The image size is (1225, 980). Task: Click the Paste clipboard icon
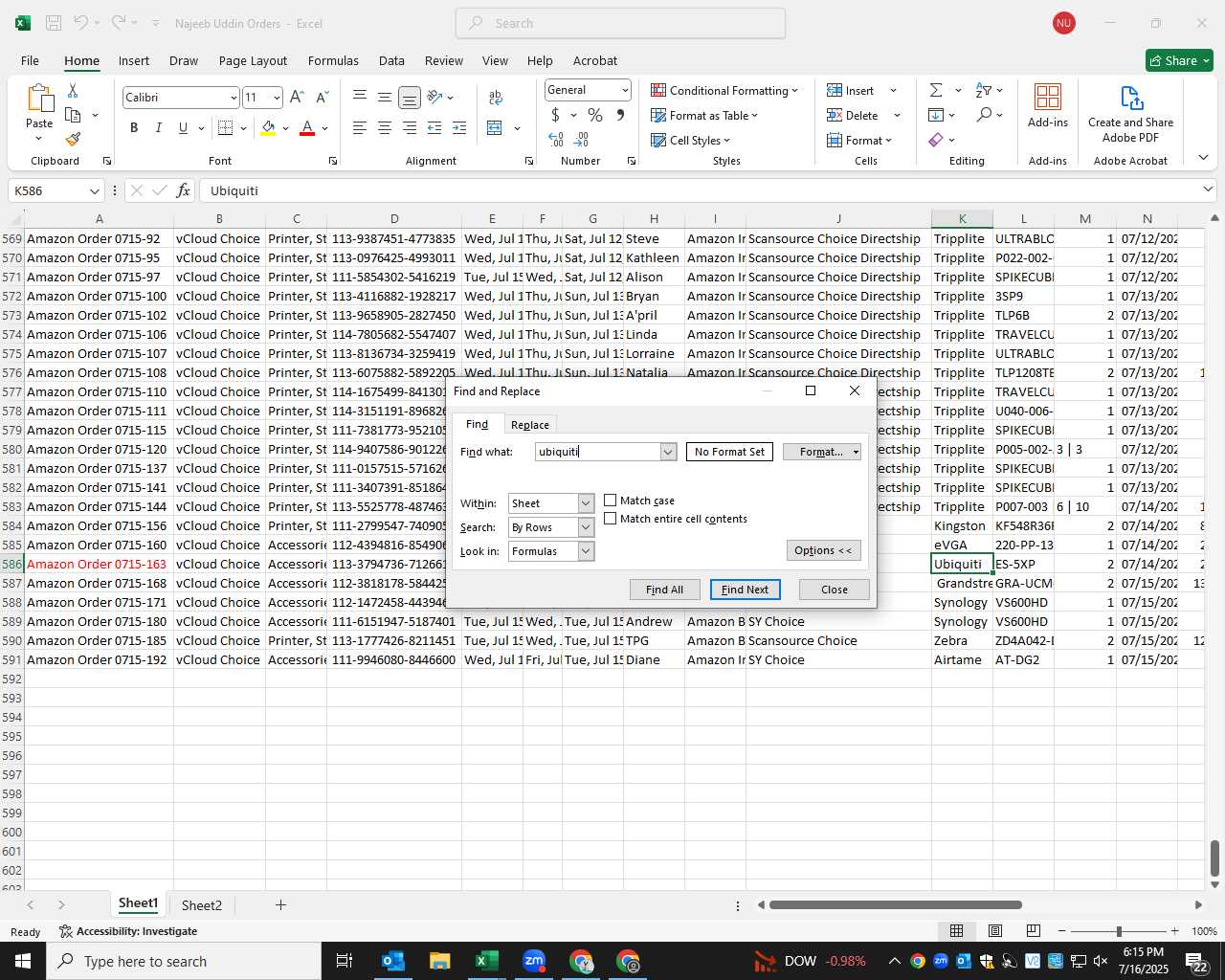39,100
